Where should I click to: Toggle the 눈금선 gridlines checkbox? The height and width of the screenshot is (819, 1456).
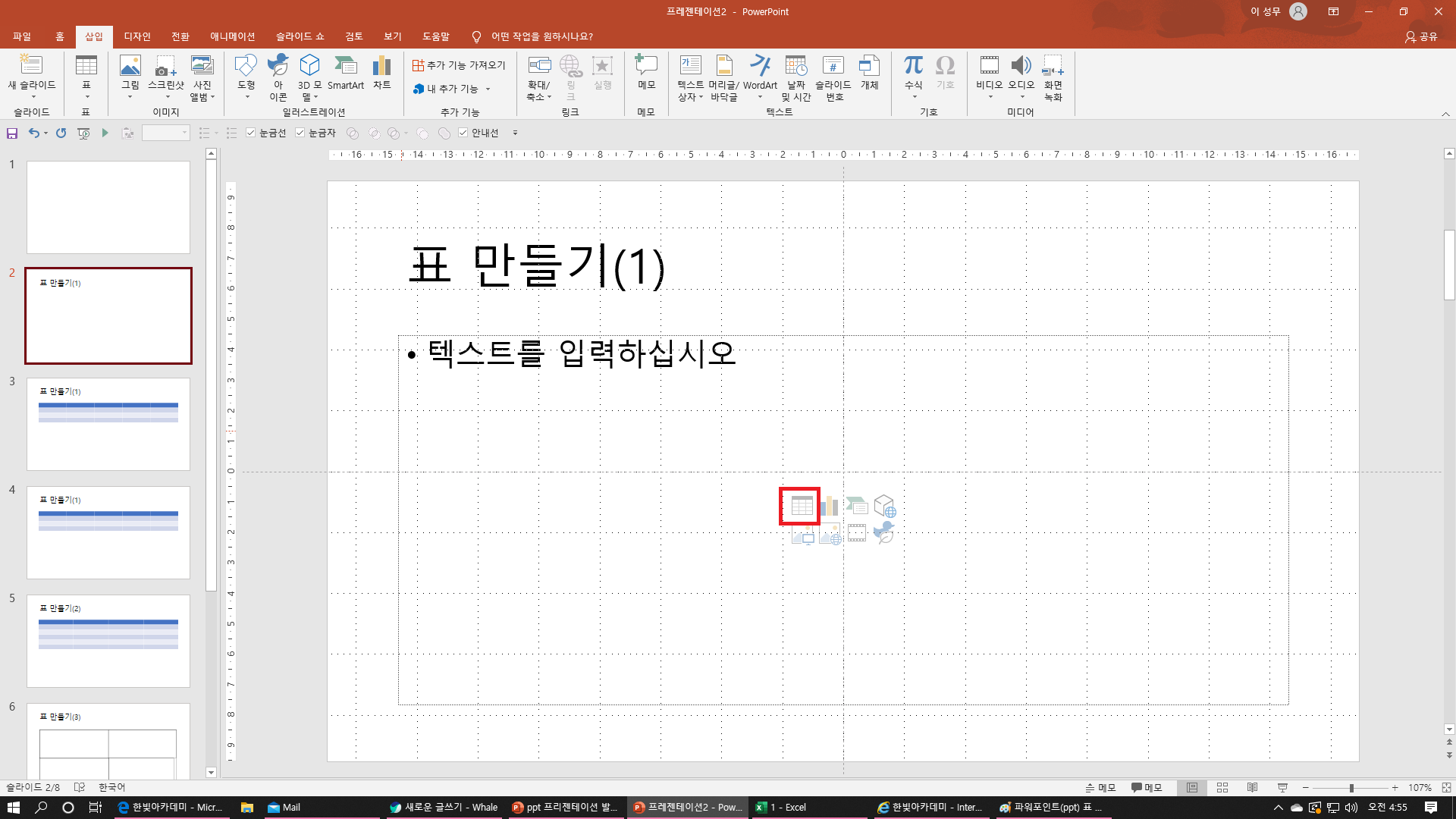251,133
